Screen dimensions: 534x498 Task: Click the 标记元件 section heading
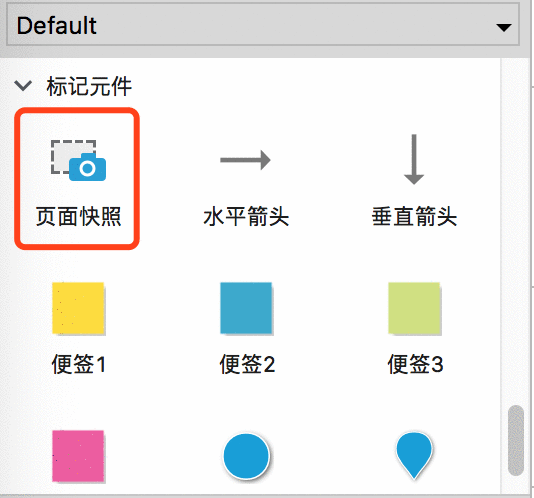(89, 86)
